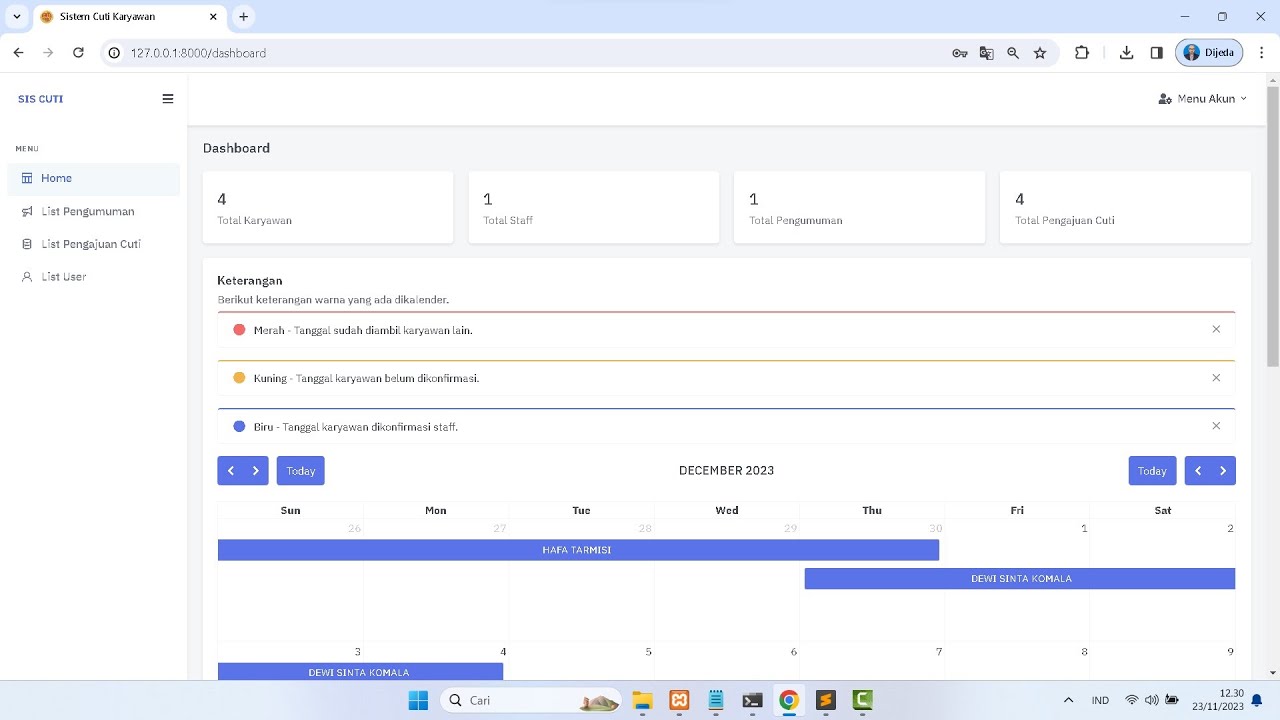The height and width of the screenshot is (720, 1280).
Task: Click the right-side Today button
Action: (1152, 471)
